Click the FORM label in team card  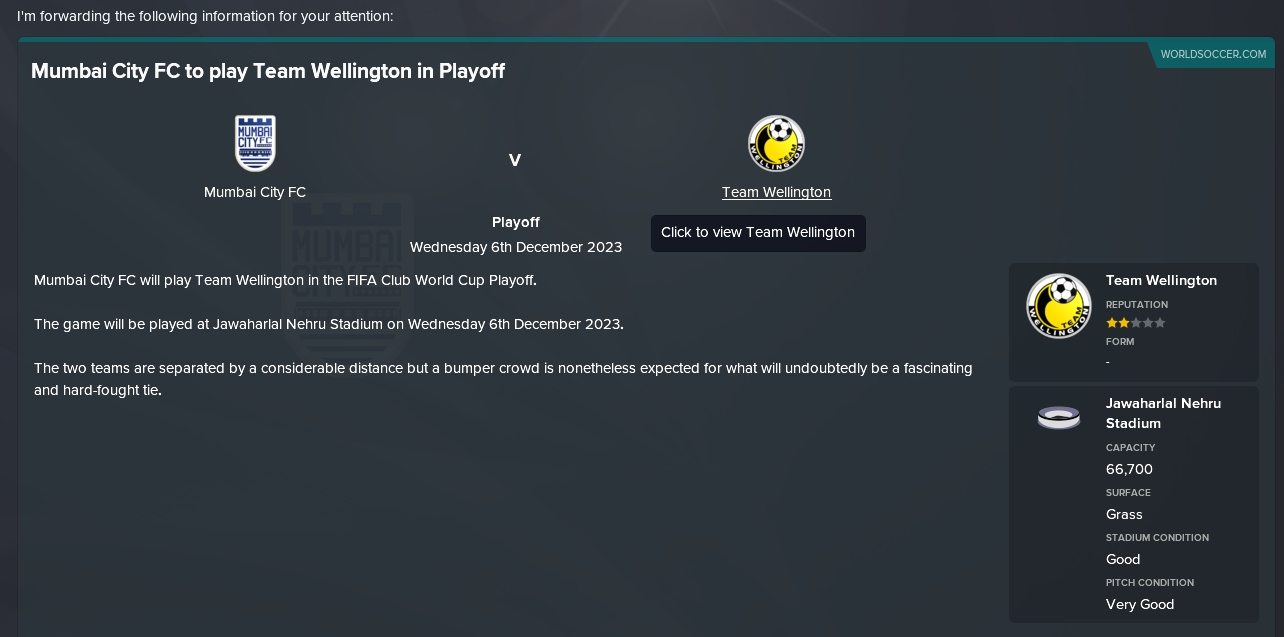(x=1120, y=342)
